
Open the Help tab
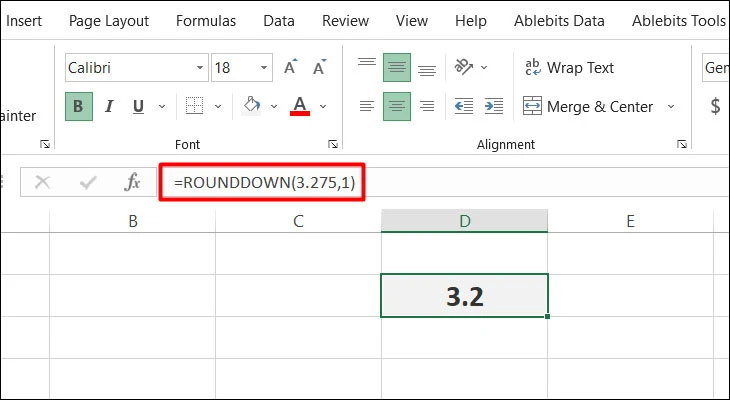(x=471, y=21)
